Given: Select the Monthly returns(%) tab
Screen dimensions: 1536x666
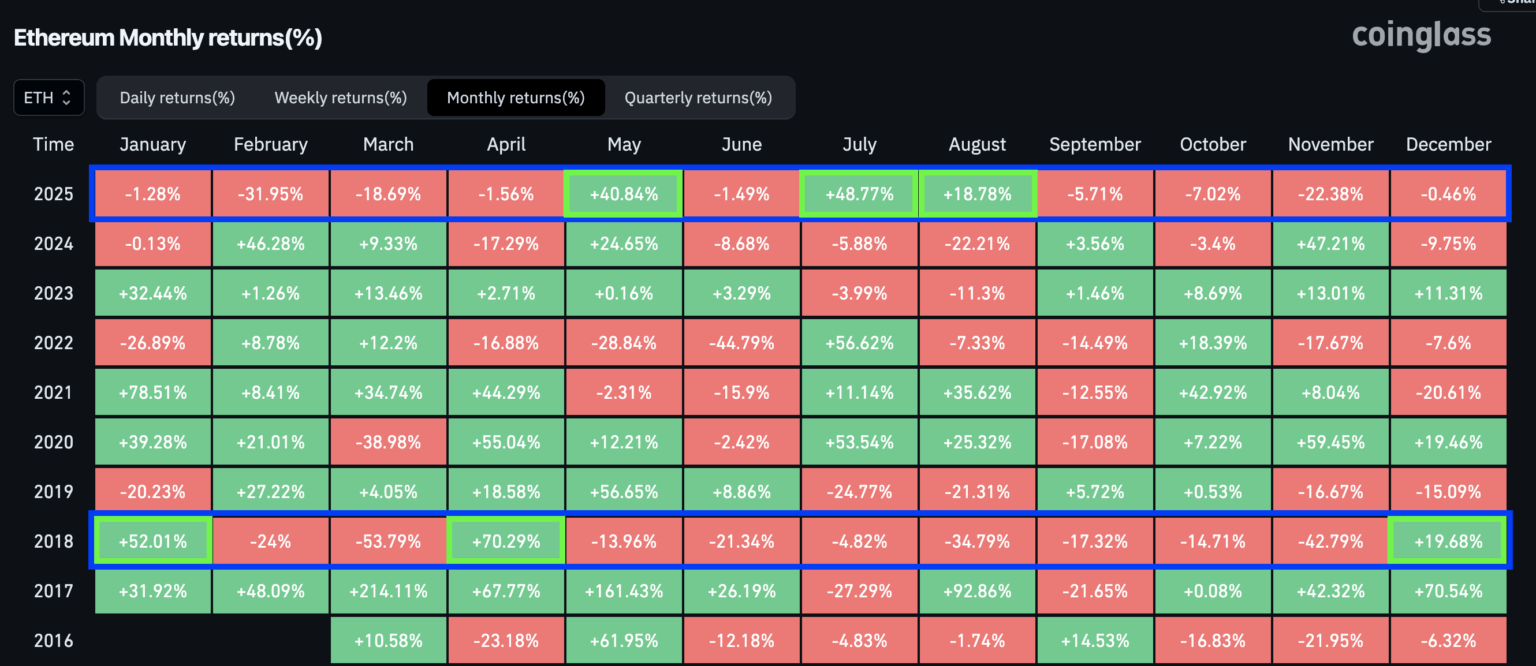Looking at the screenshot, I should click(x=515, y=97).
